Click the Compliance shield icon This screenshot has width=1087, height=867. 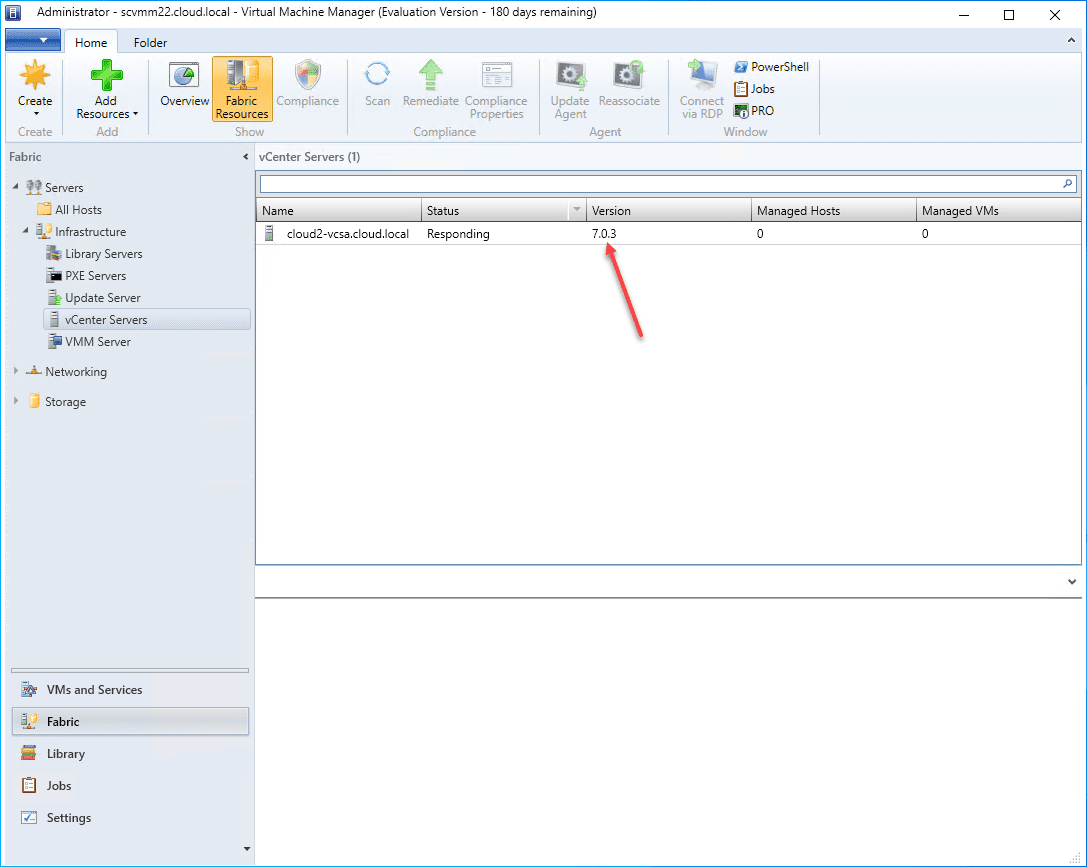[x=308, y=75]
